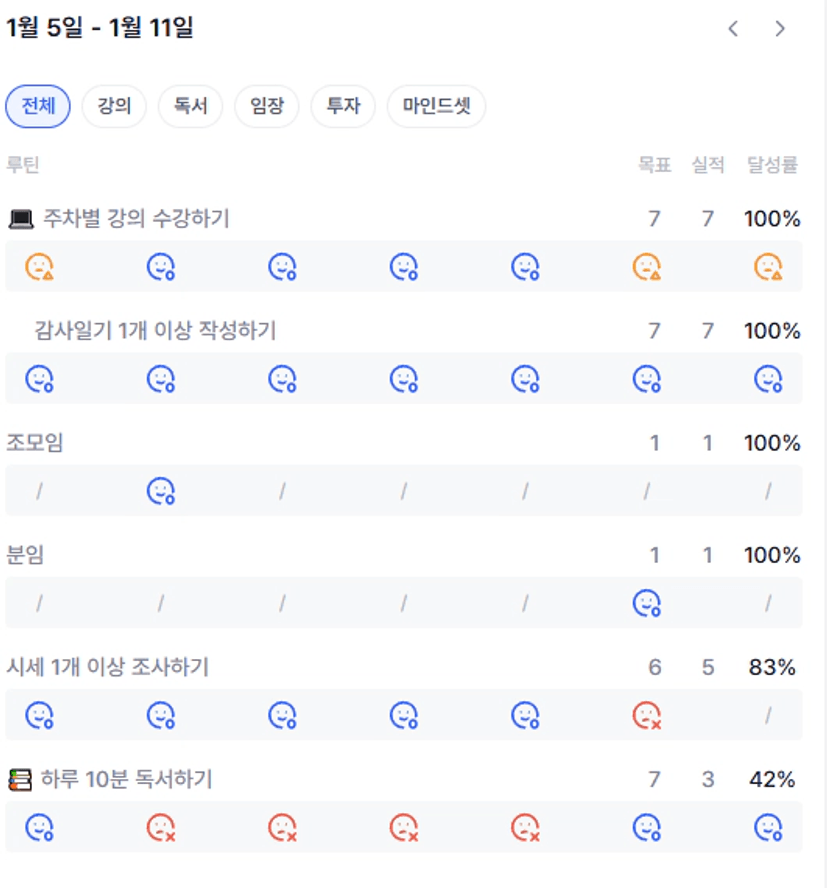The width and height of the screenshot is (827, 888).
Task: Toggle the red failed face in 시세 조사하기 row
Action: 647,715
